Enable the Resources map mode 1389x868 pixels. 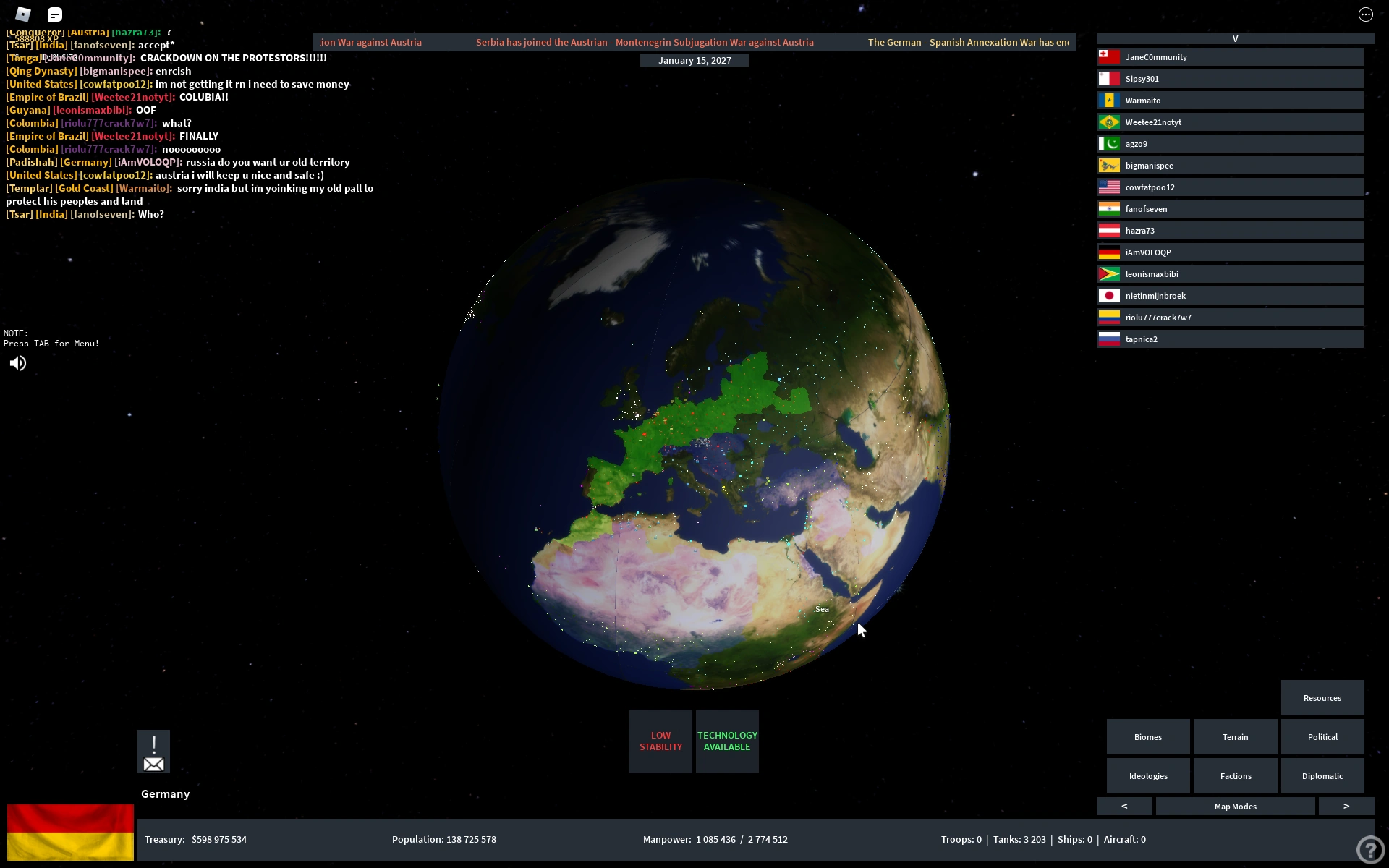tap(1322, 697)
